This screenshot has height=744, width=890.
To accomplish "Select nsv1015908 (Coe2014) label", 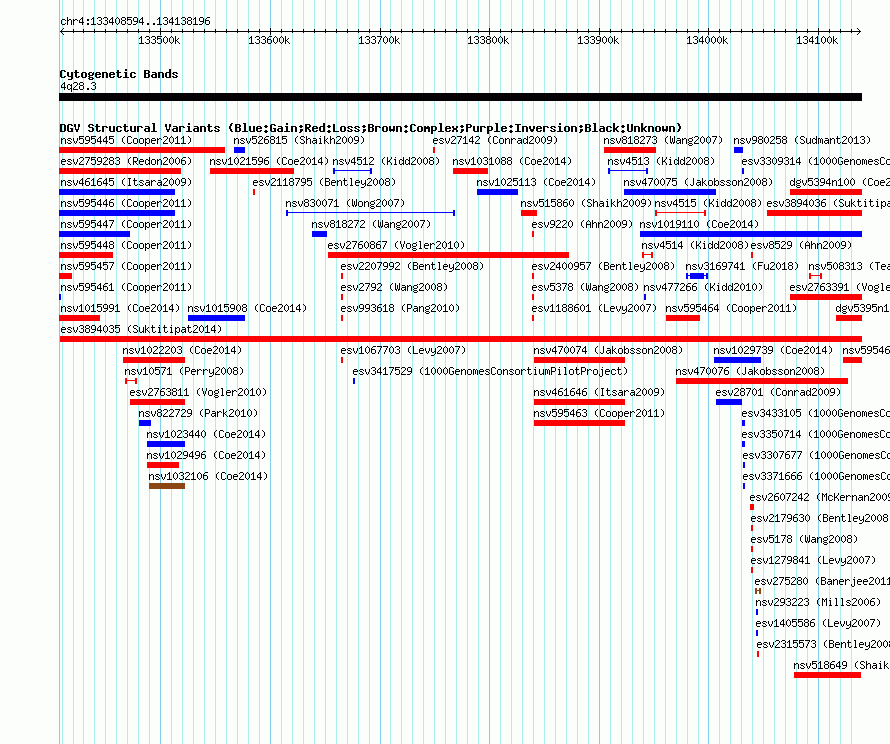I will click(247, 308).
